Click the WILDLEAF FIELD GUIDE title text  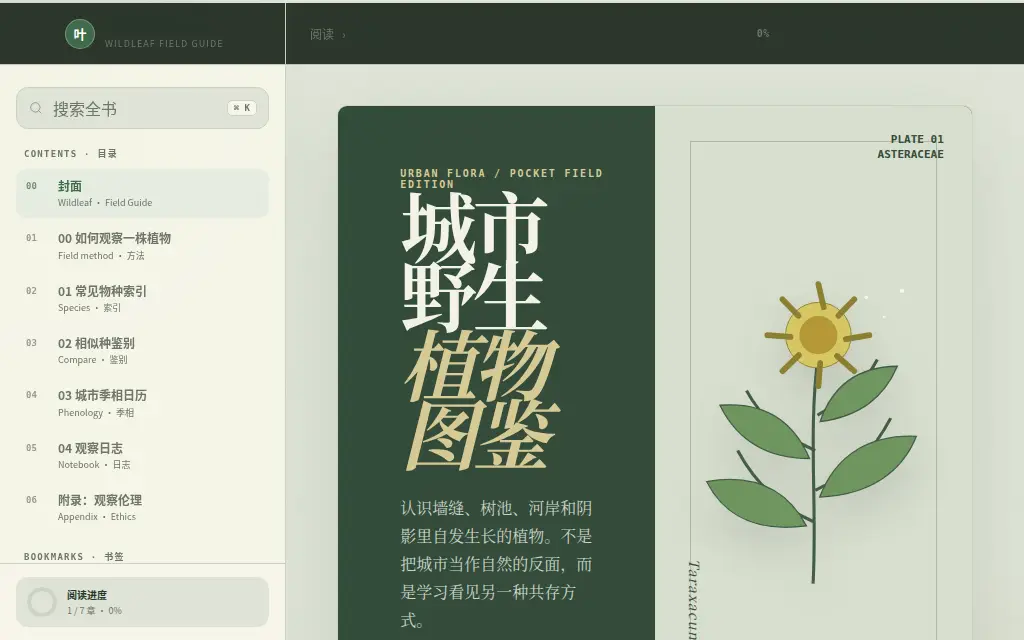click(164, 43)
